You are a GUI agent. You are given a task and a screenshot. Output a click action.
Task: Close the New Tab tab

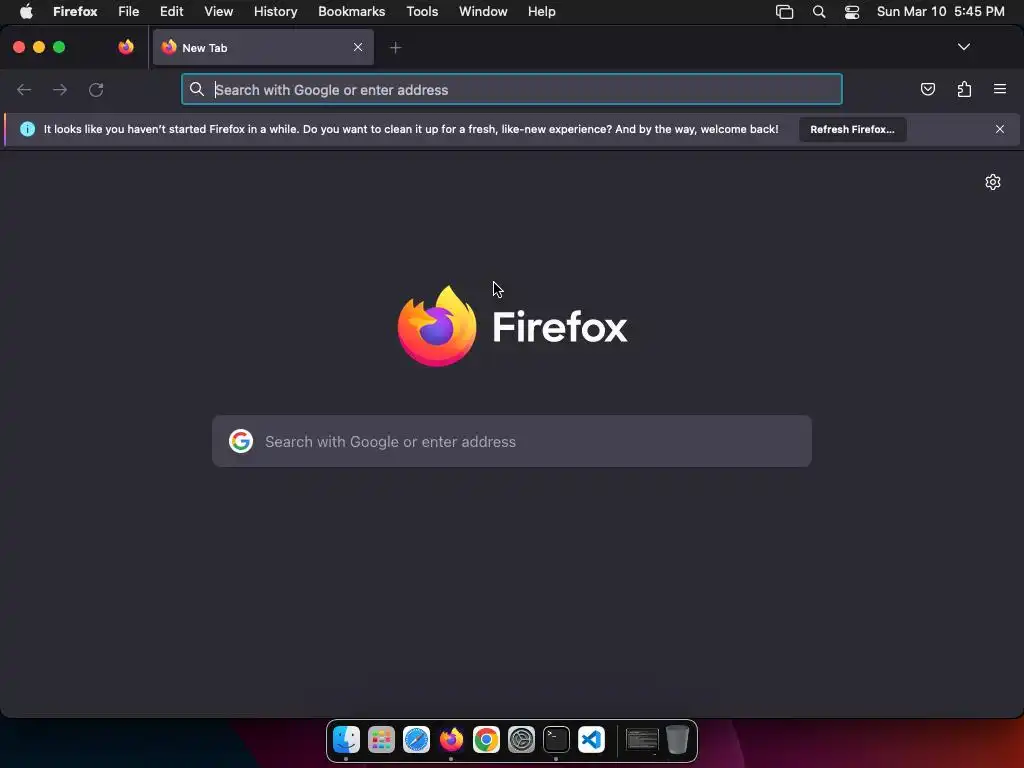pos(358,47)
